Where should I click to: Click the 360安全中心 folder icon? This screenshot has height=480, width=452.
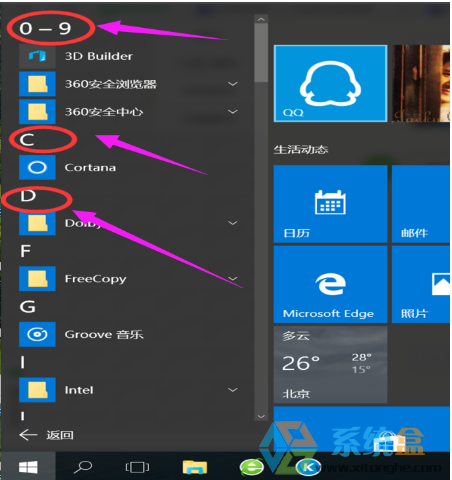coord(37,112)
